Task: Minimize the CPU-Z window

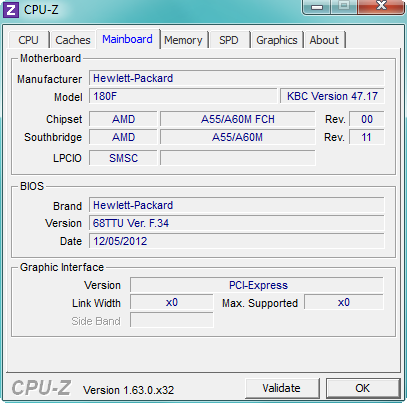Action: point(317,7)
